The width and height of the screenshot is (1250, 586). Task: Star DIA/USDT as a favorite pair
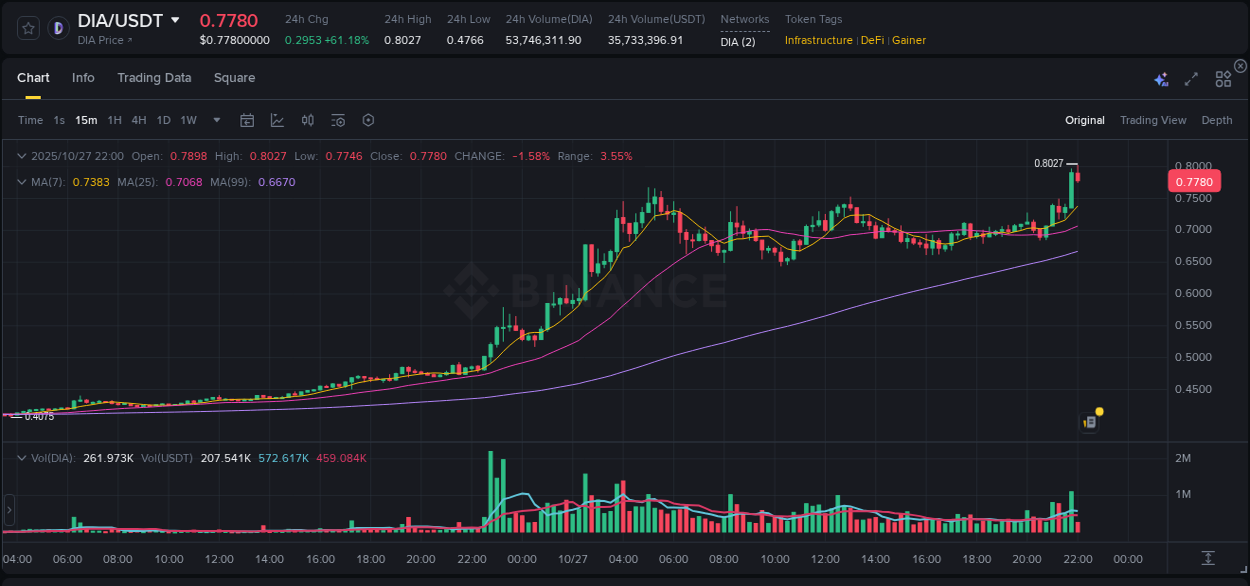tap(27, 27)
